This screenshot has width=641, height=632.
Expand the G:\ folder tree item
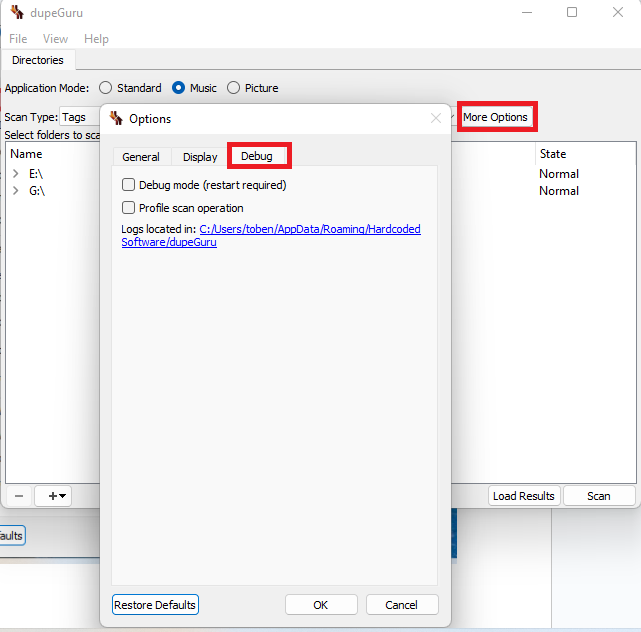(x=15, y=191)
